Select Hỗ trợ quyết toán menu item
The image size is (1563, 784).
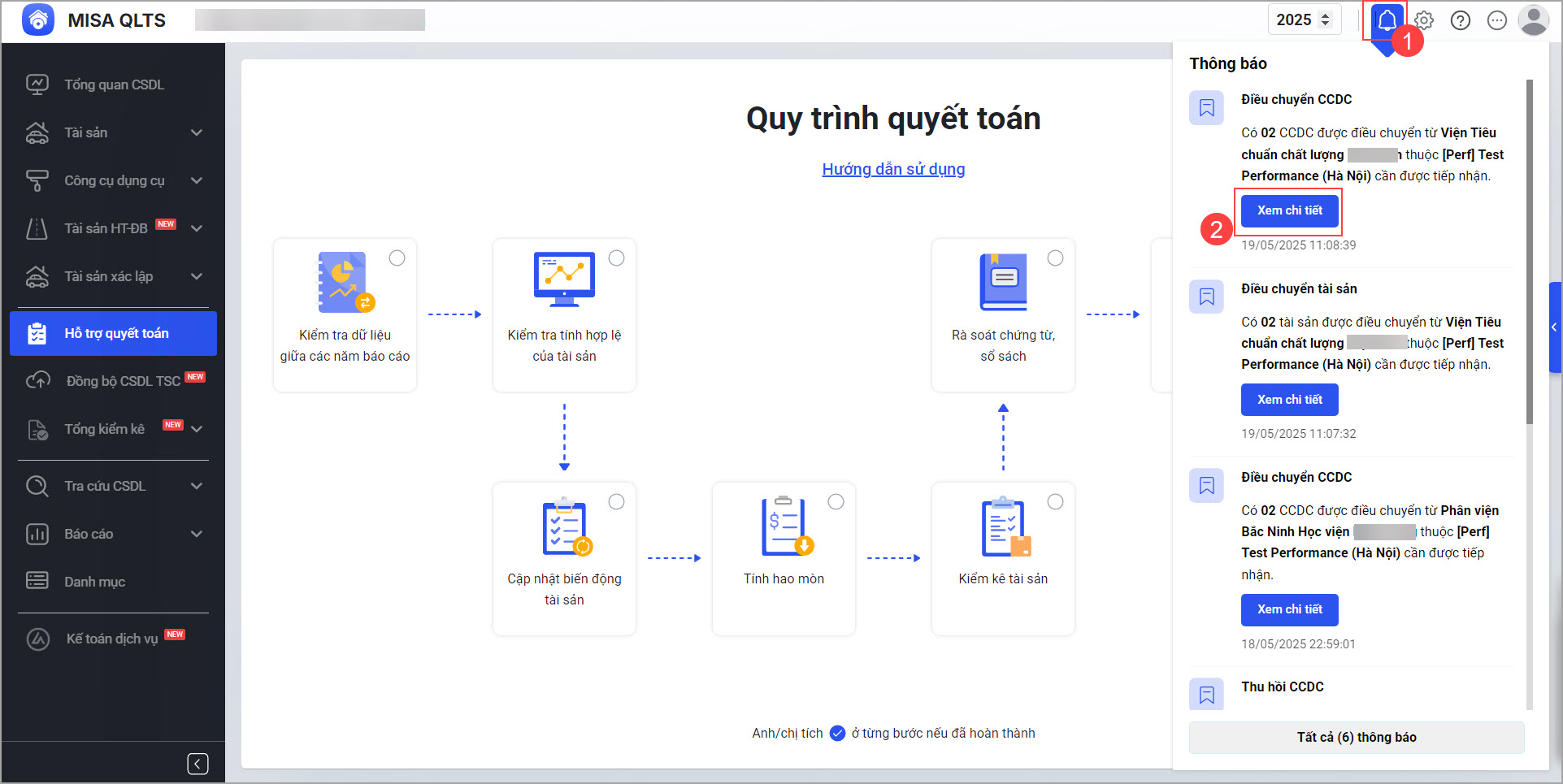[113, 333]
